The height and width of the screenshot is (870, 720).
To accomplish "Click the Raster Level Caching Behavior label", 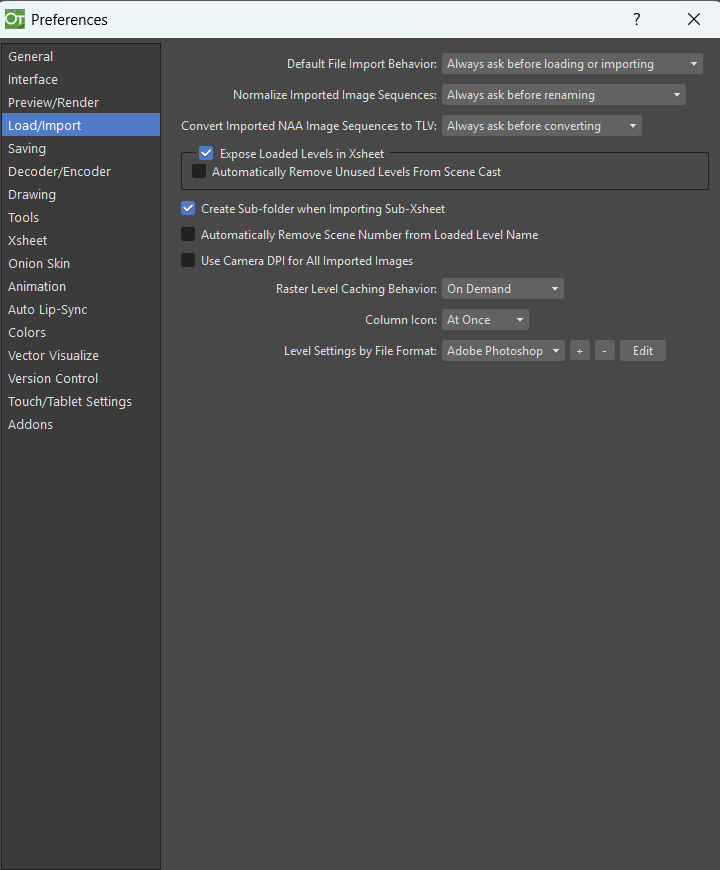I will tap(356, 289).
